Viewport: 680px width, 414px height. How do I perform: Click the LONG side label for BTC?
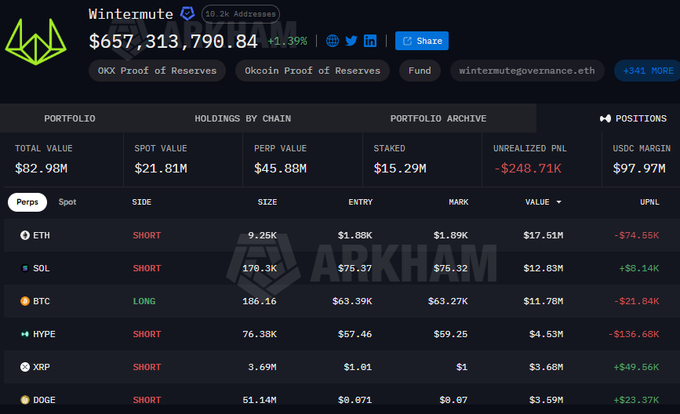pyautogui.click(x=144, y=301)
